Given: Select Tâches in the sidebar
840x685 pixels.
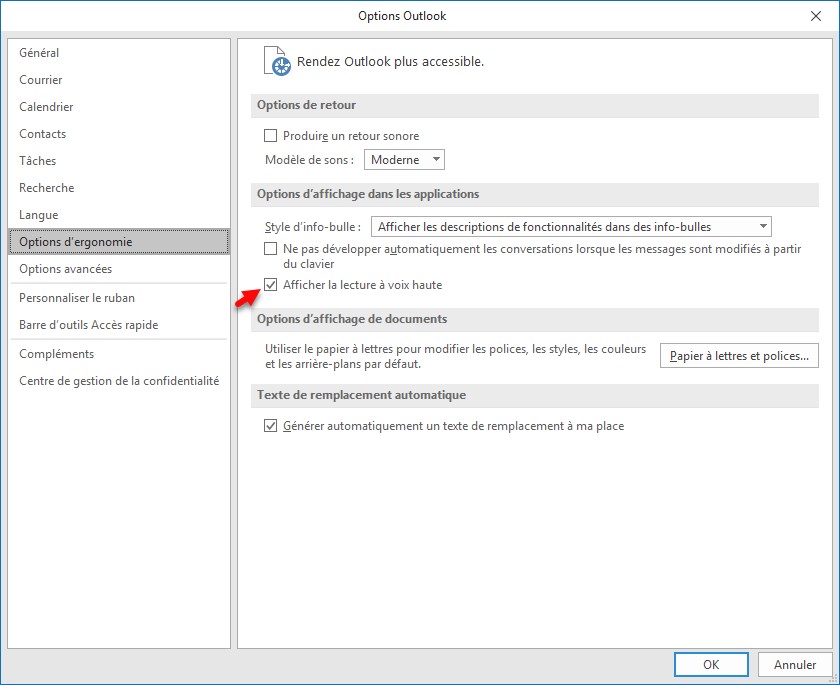Looking at the screenshot, I should tap(38, 161).
